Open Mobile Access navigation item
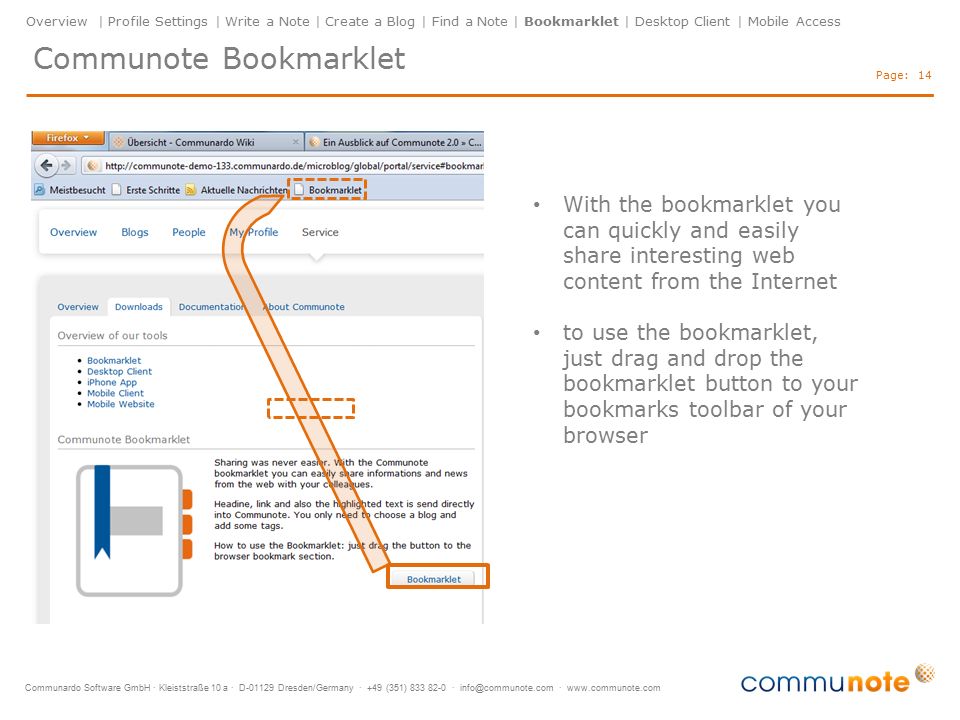The height and width of the screenshot is (720, 960). pos(794,21)
